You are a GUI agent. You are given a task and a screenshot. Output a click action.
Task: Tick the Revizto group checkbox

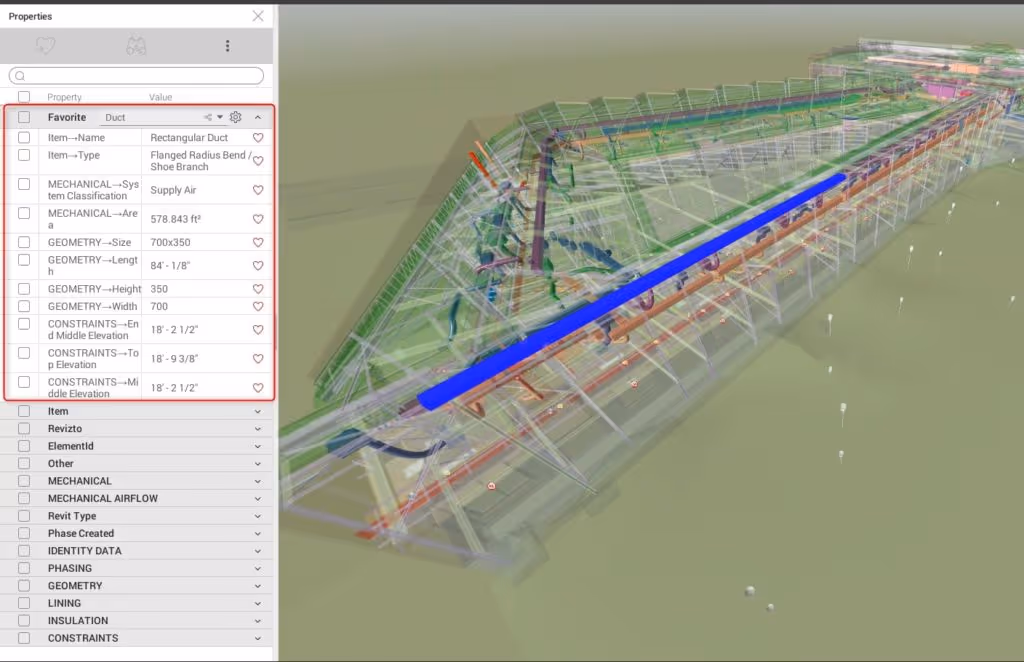pos(24,428)
